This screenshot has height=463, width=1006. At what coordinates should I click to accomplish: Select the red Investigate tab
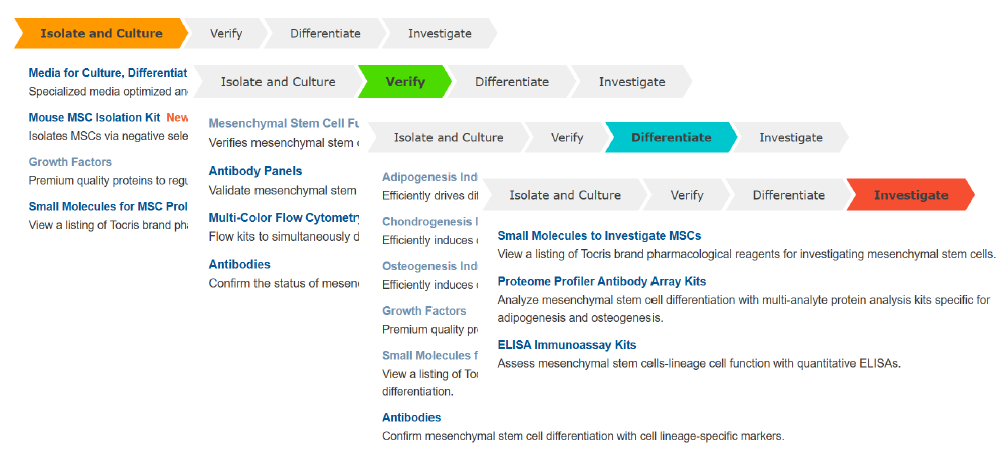click(x=910, y=195)
